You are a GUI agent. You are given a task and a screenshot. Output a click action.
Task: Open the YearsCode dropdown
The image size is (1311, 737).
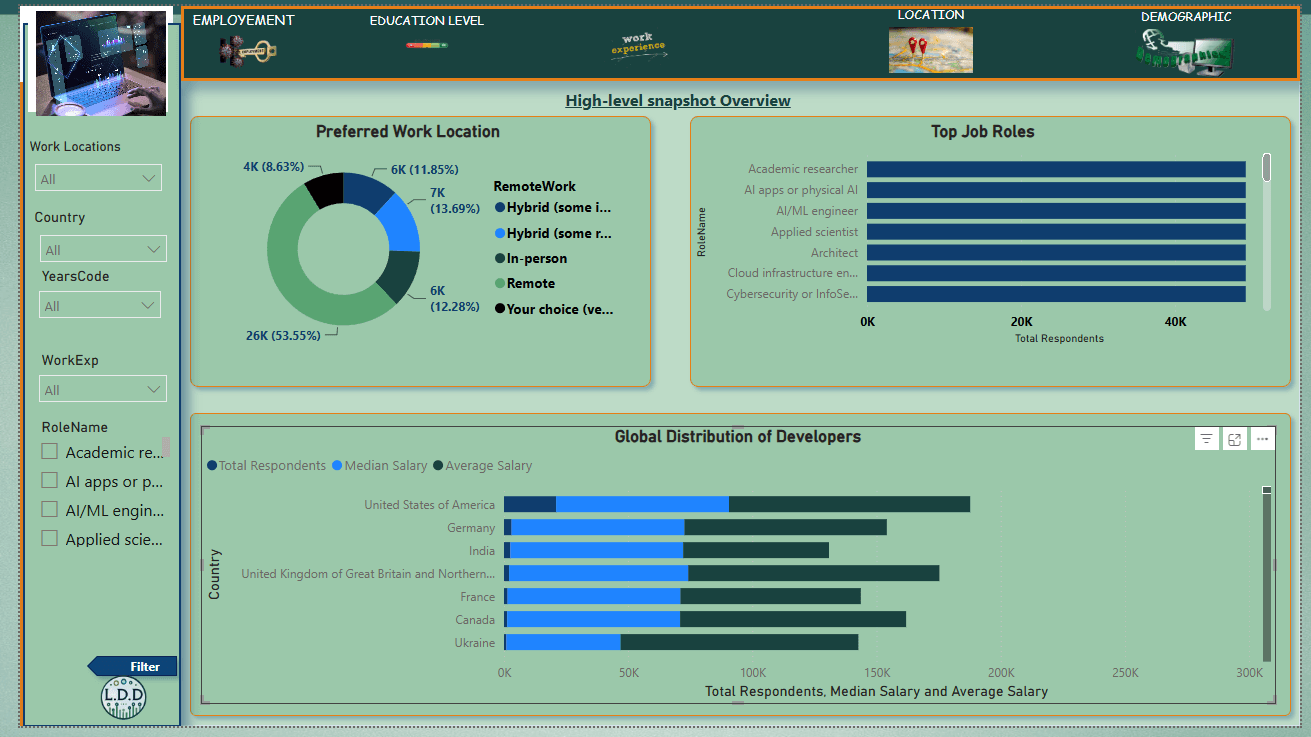point(100,305)
